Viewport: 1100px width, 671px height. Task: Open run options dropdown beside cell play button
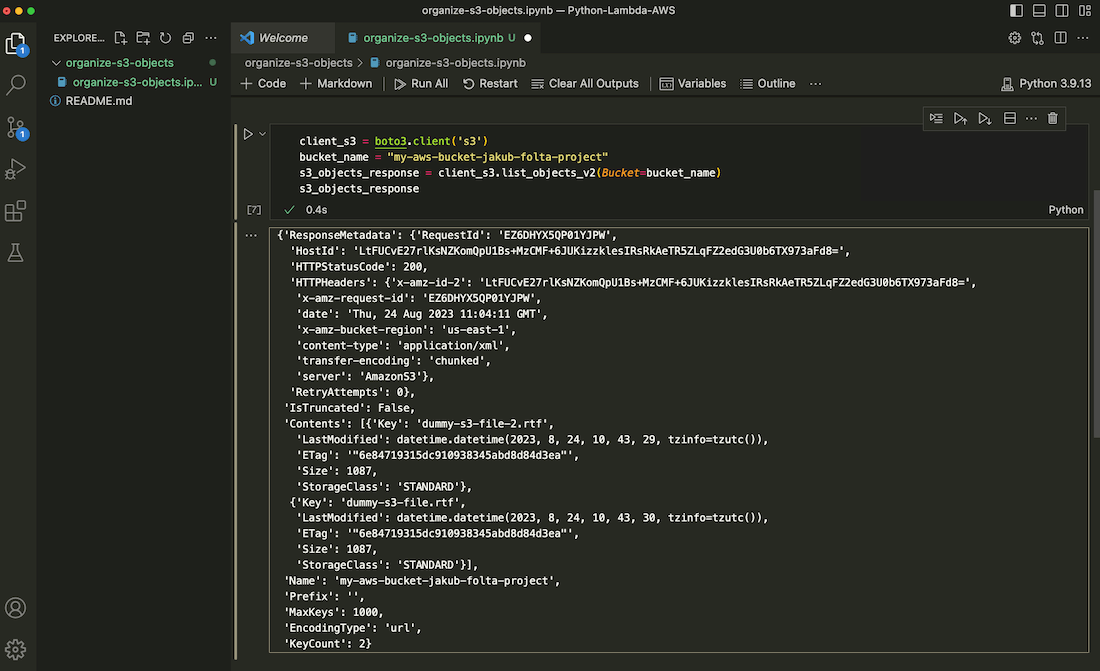[263, 134]
